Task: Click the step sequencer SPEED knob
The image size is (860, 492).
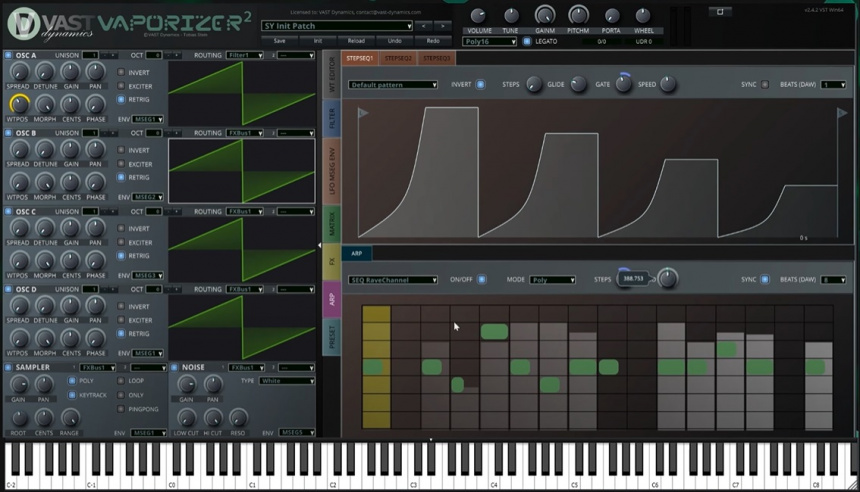Action: [667, 84]
